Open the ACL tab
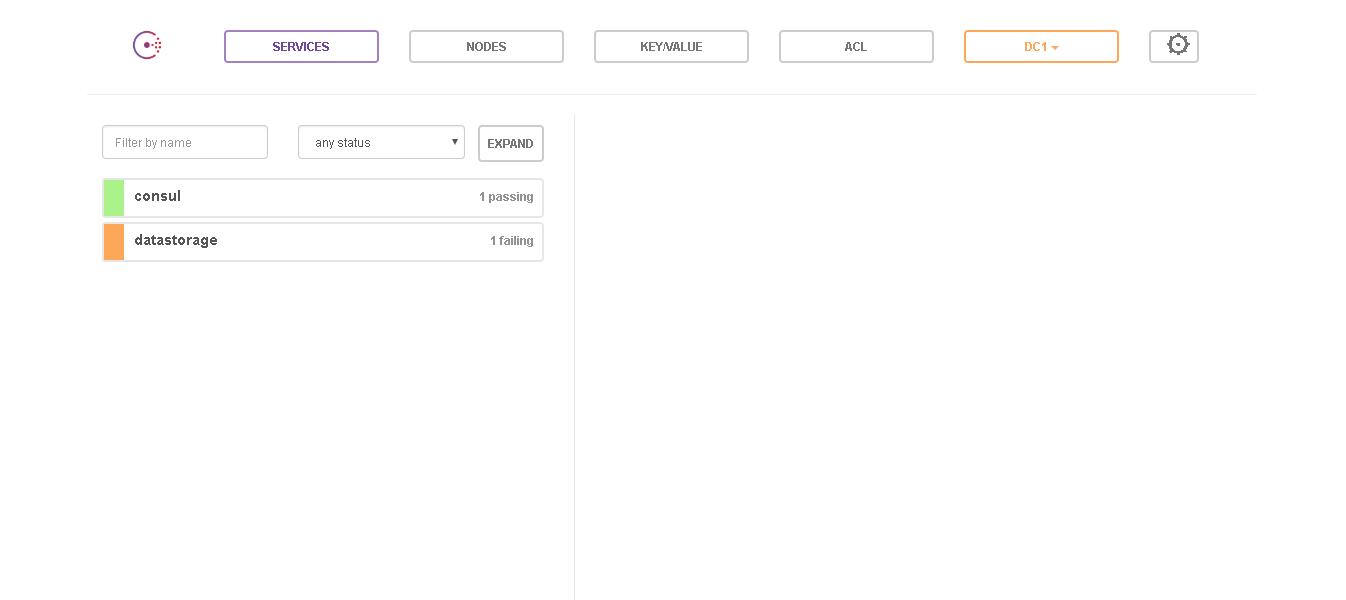 856,46
